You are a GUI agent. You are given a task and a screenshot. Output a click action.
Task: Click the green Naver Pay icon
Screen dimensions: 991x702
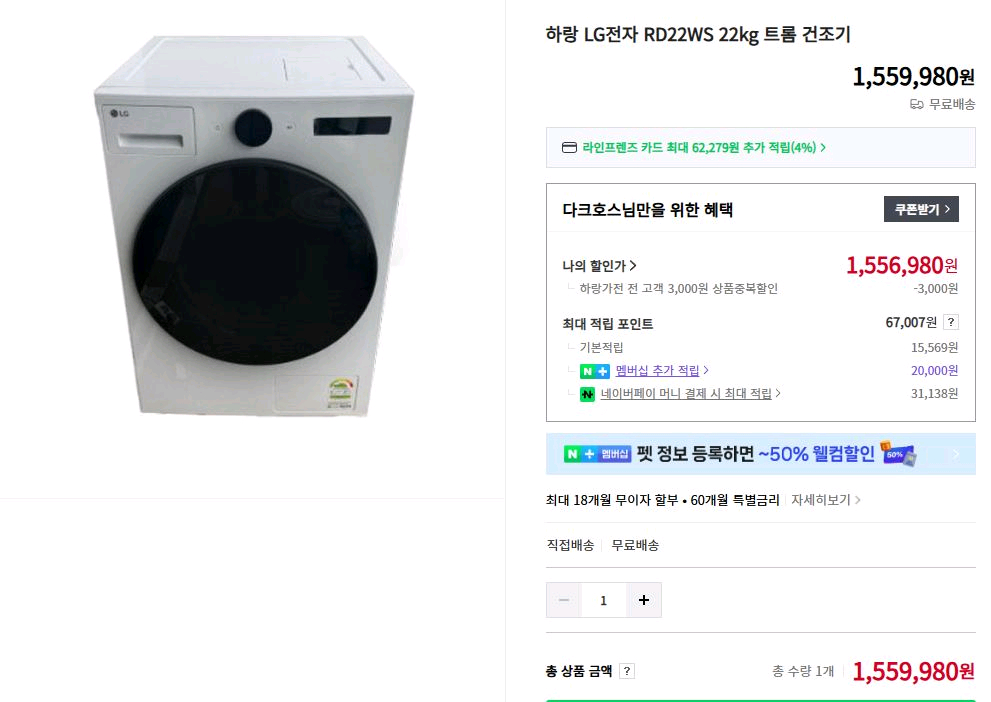(x=587, y=394)
